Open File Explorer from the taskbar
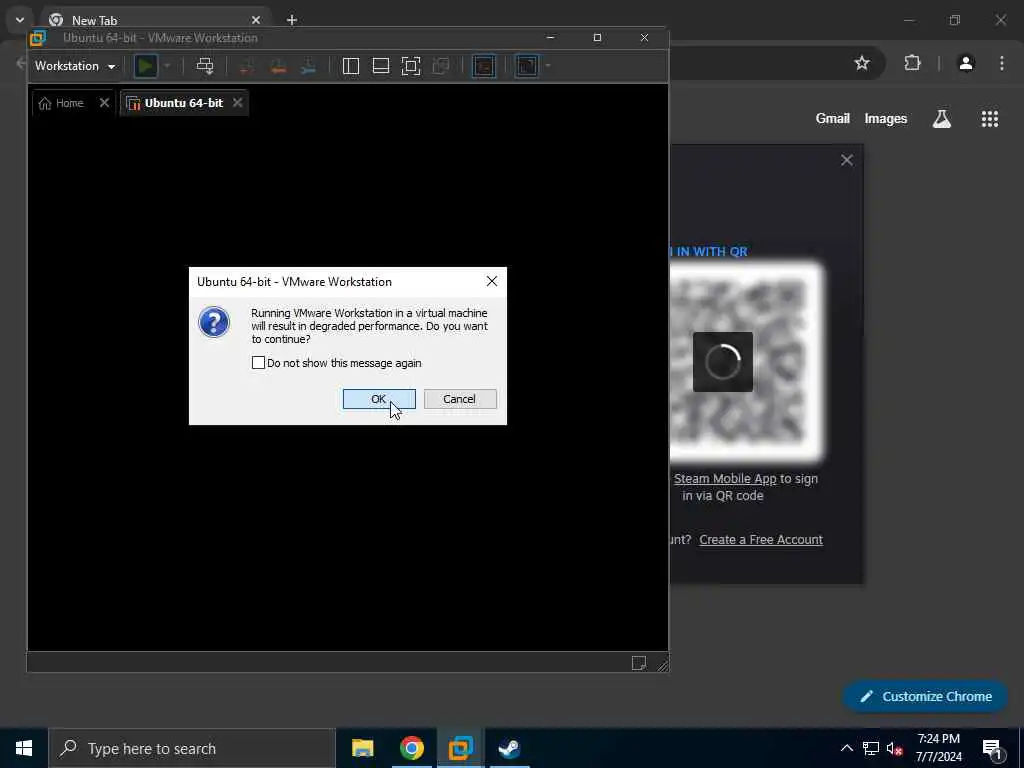The height and width of the screenshot is (768, 1024). (362, 748)
